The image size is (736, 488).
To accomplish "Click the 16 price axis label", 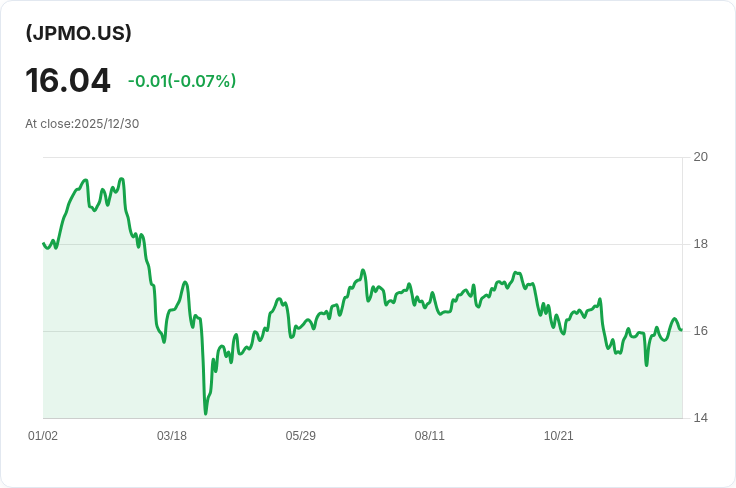I will click(701, 331).
